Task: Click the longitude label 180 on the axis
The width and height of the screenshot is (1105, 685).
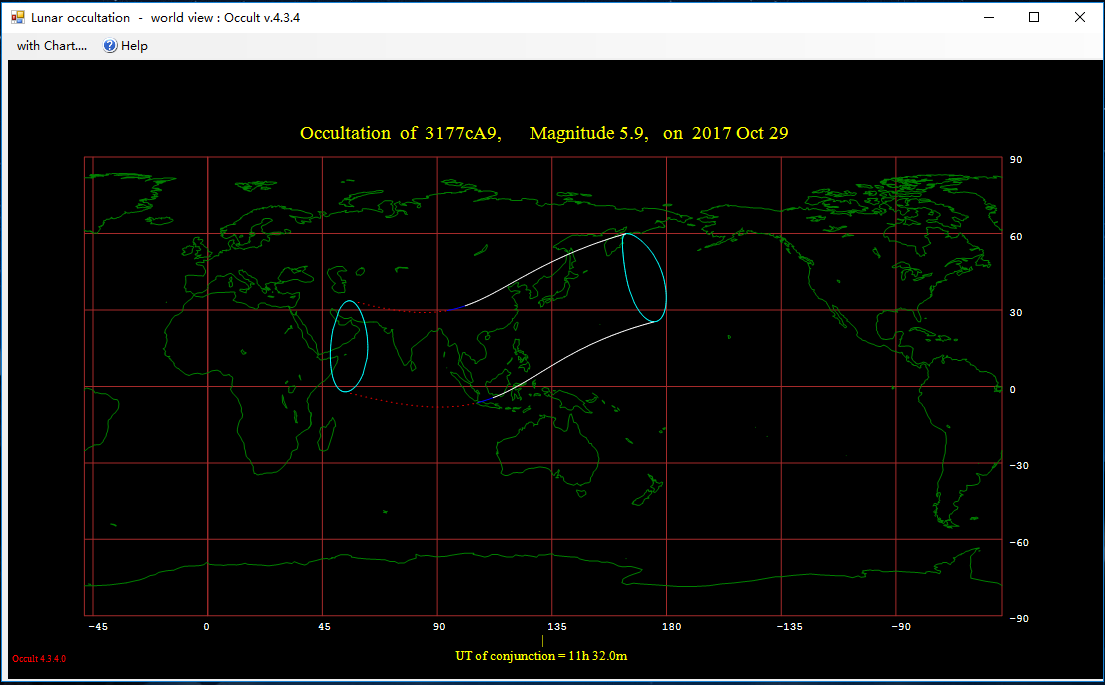Action: (672, 627)
